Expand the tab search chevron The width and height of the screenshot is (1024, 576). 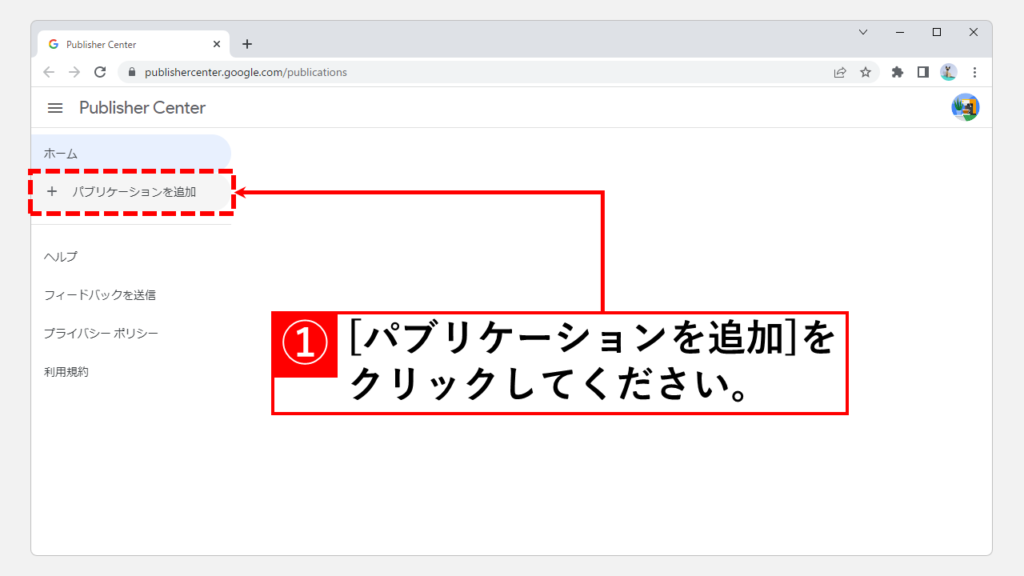click(x=863, y=32)
